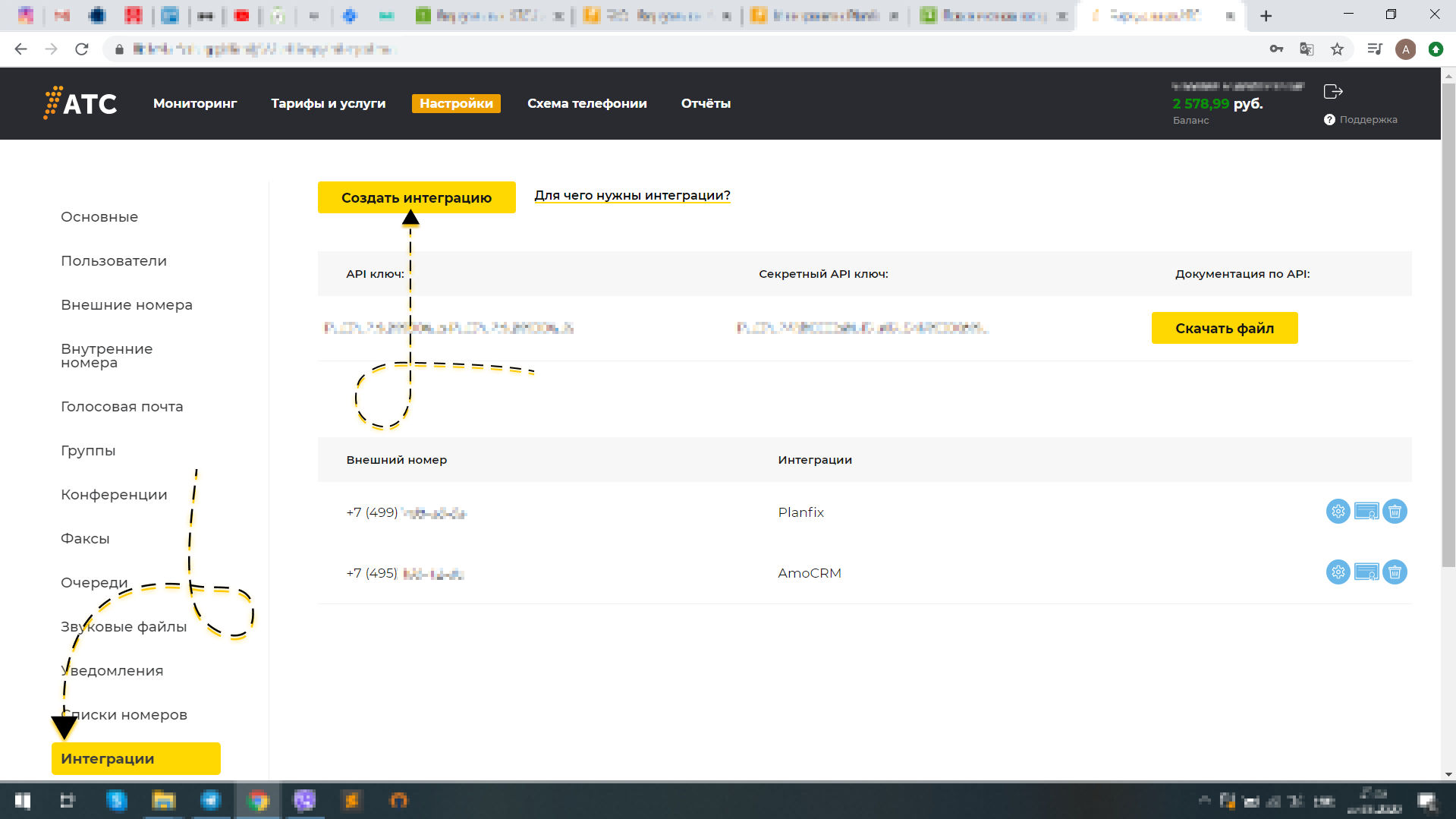Click Создать интеграцию button

point(417,197)
